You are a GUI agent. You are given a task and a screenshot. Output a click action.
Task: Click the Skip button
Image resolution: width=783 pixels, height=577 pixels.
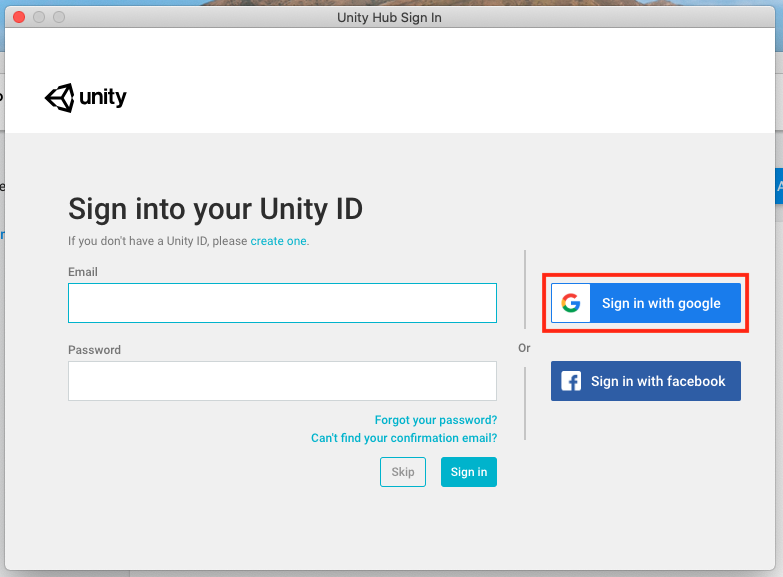403,472
